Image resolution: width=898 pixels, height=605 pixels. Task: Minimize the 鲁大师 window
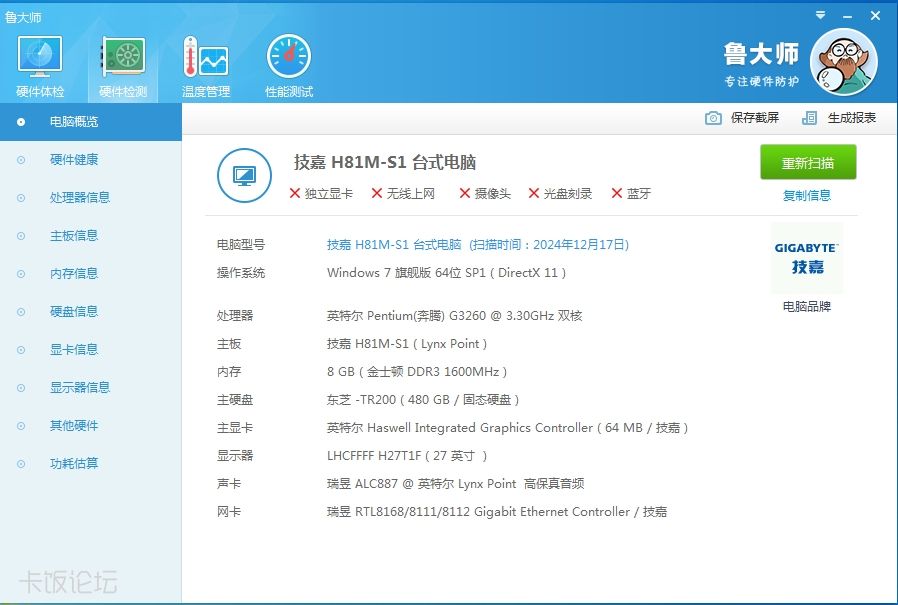pyautogui.click(x=848, y=17)
